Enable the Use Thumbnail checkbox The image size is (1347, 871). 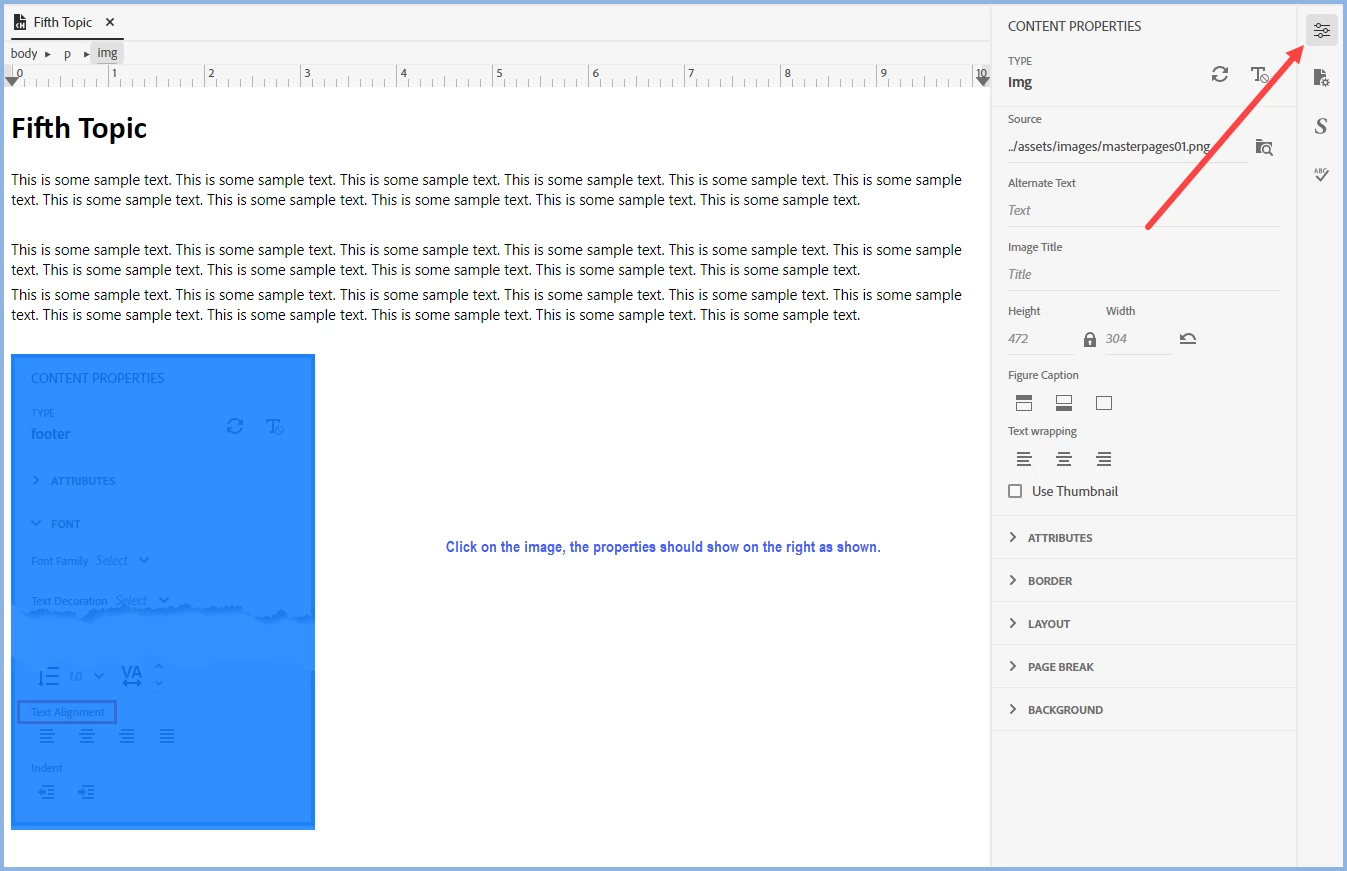(x=1015, y=491)
